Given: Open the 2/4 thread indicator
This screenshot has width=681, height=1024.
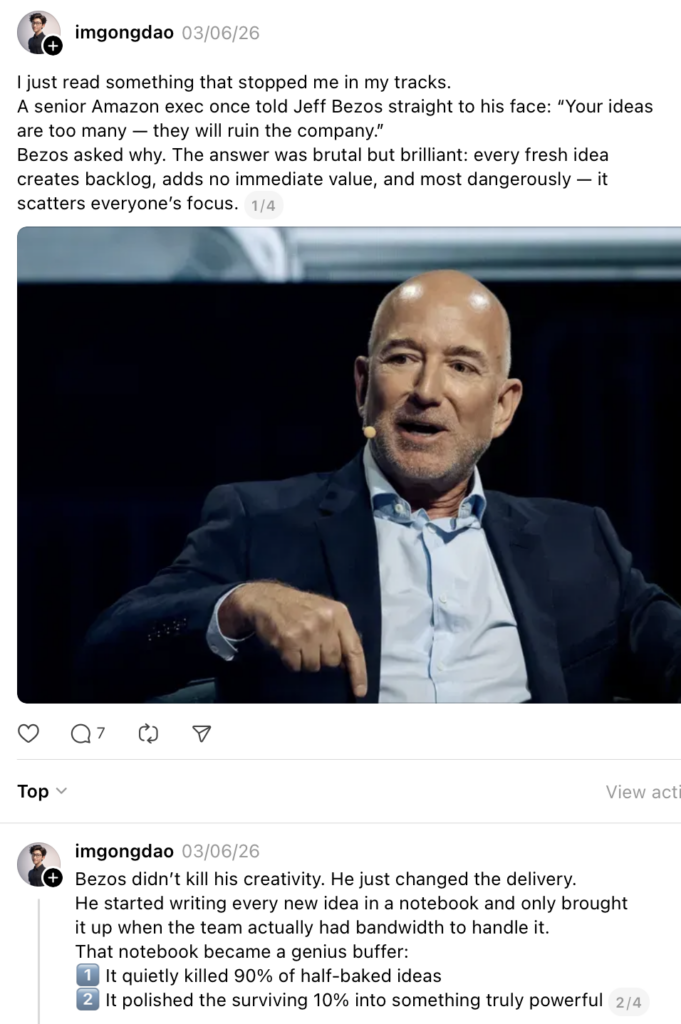Looking at the screenshot, I should click(628, 1002).
